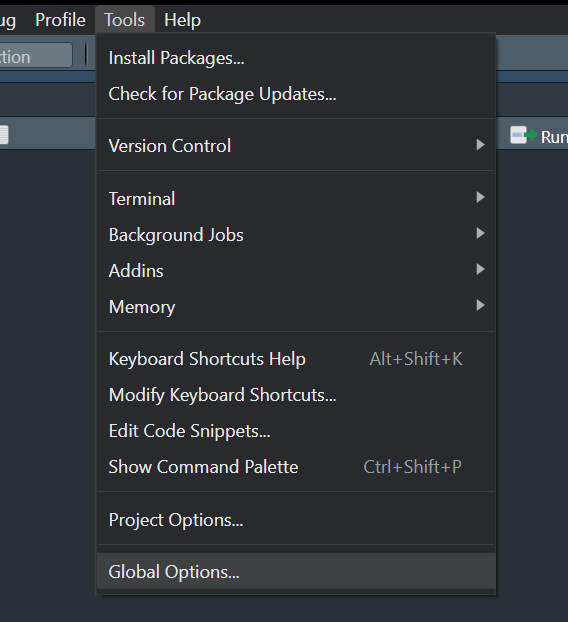Choose Install Packages...
Screen dimensions: 568x622
coord(296,58)
